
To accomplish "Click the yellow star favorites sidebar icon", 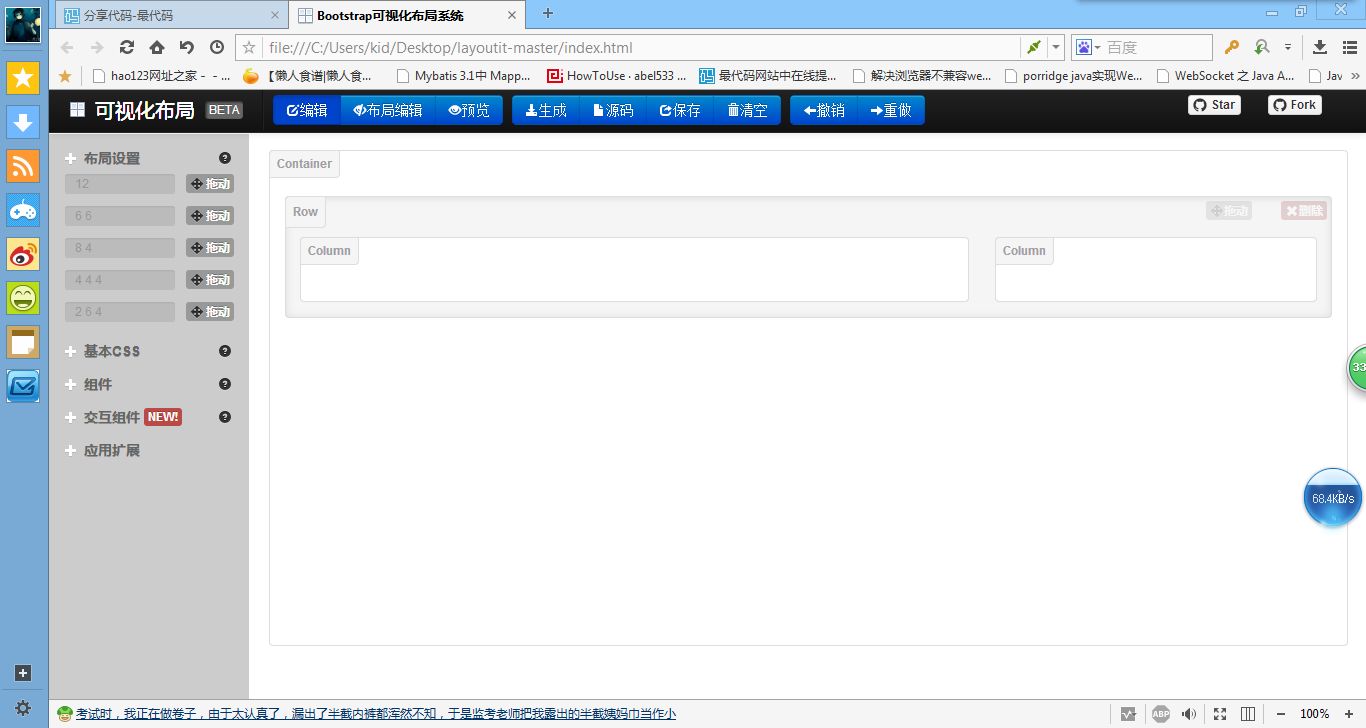I will [23, 78].
